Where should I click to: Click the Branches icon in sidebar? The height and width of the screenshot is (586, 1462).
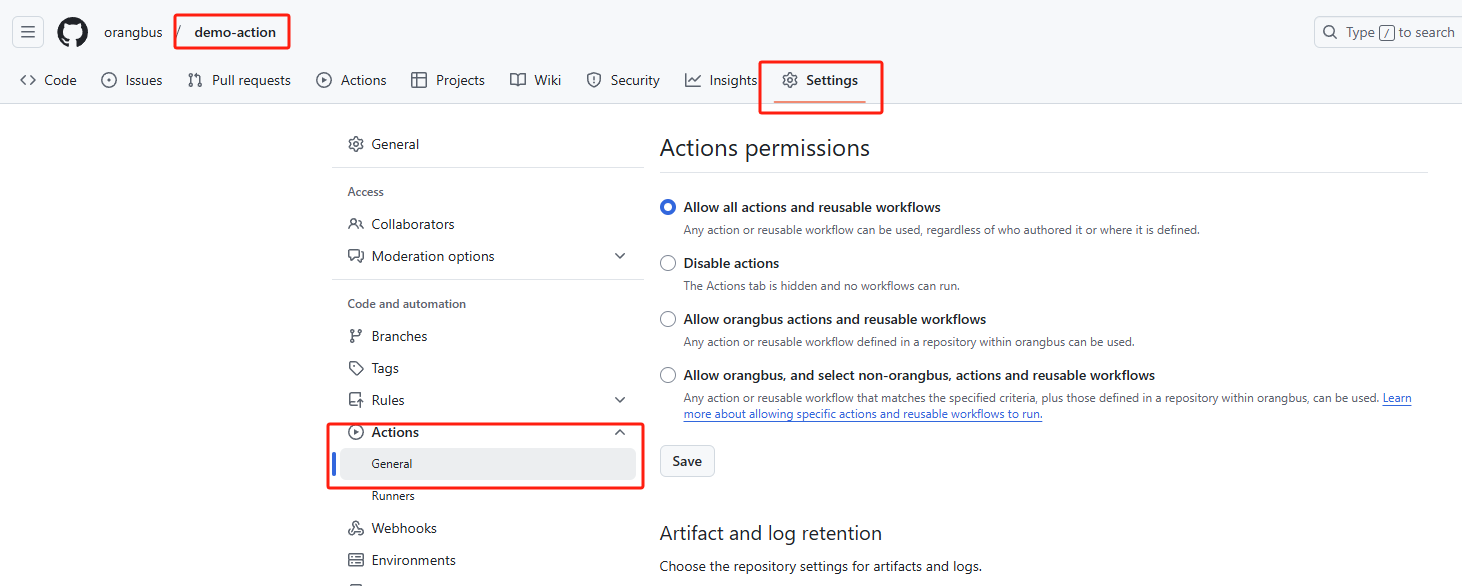click(356, 336)
